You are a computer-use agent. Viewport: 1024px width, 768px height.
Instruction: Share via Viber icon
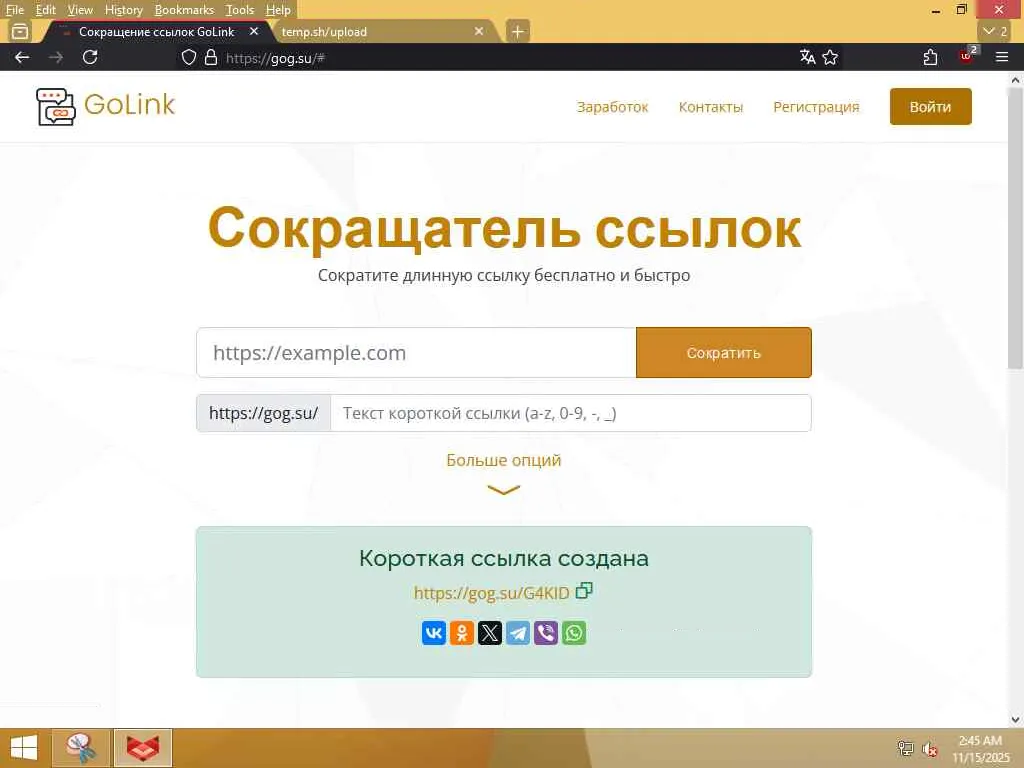pyautogui.click(x=546, y=633)
